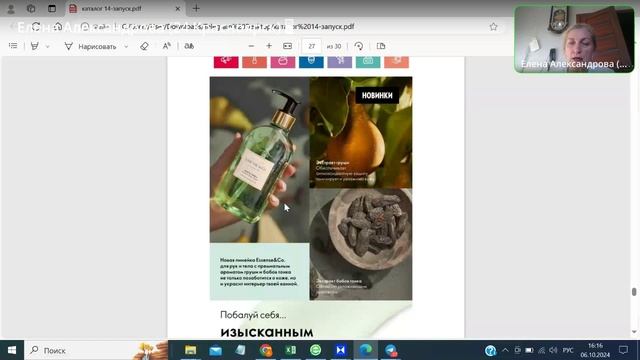Screen dimensions: 640x360
Task: Toggle fit to width icon
Action: (x=287, y=46)
